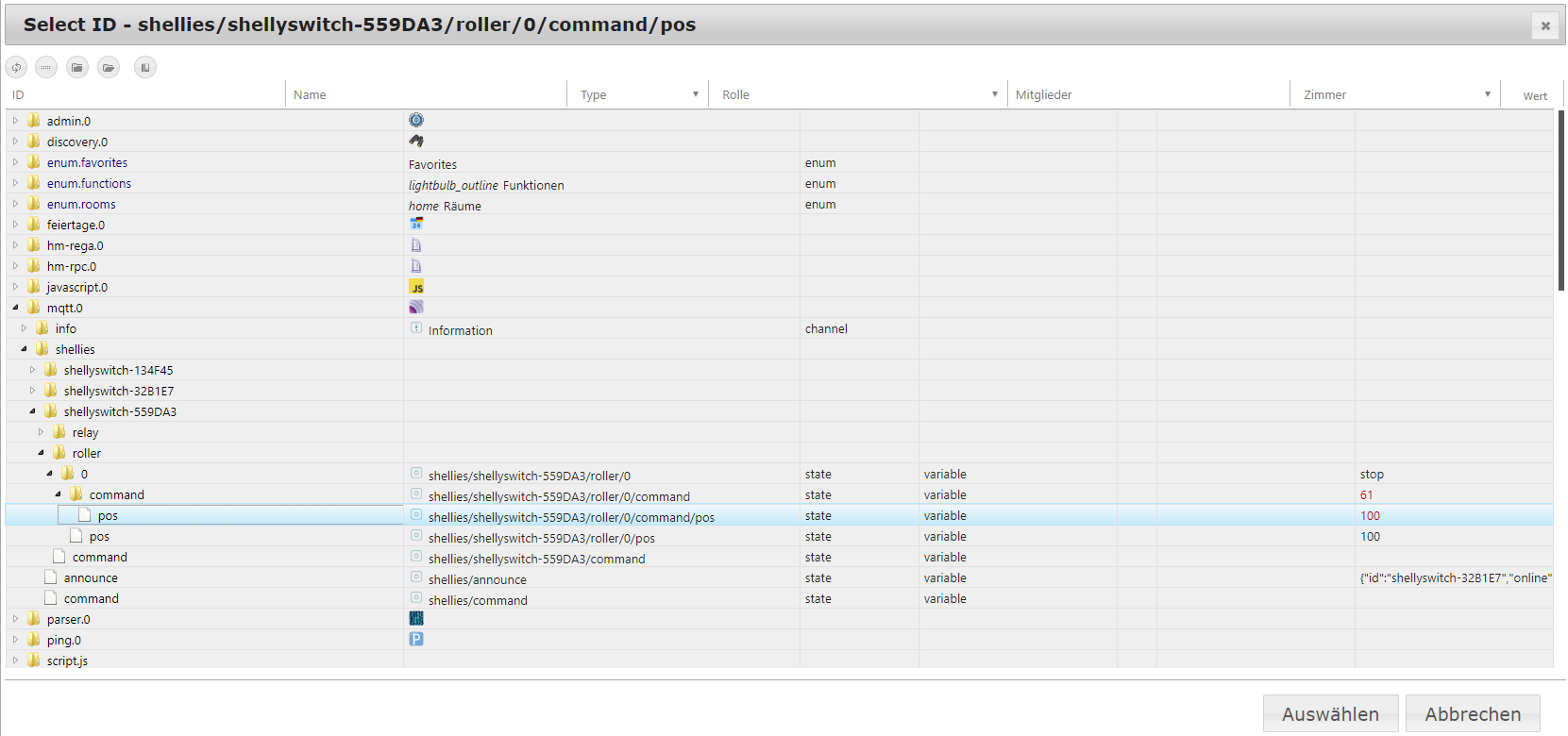Screen dimensions: 1568x736
Task: Click the list view toggle button
Action: [x=46, y=67]
